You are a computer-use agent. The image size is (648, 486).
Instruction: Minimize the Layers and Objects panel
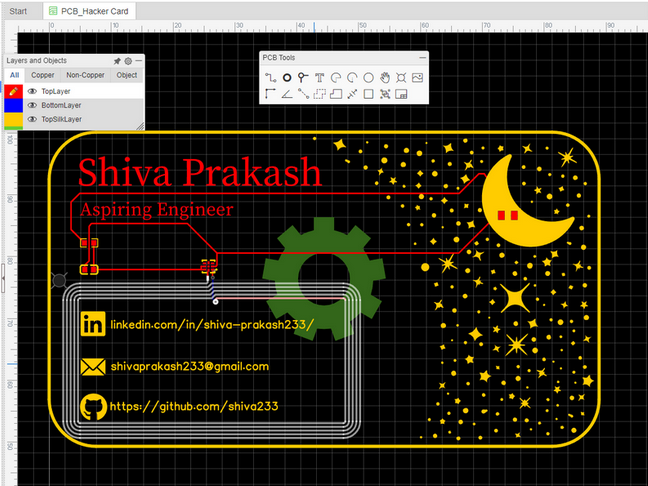139,61
